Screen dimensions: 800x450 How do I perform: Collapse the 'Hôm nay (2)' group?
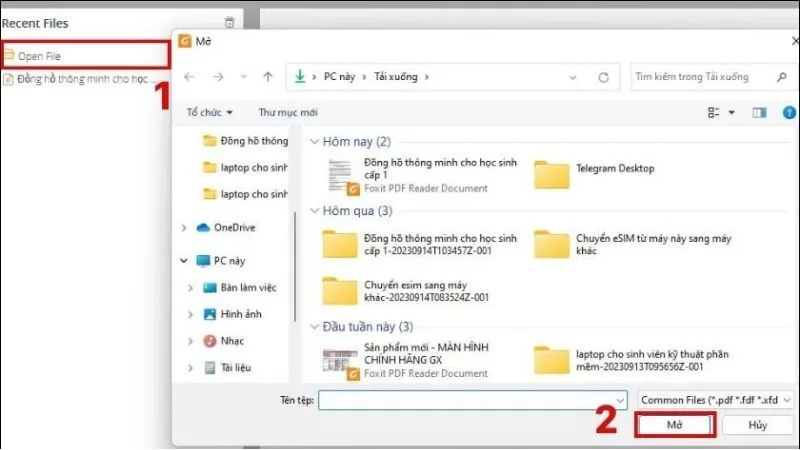point(314,142)
